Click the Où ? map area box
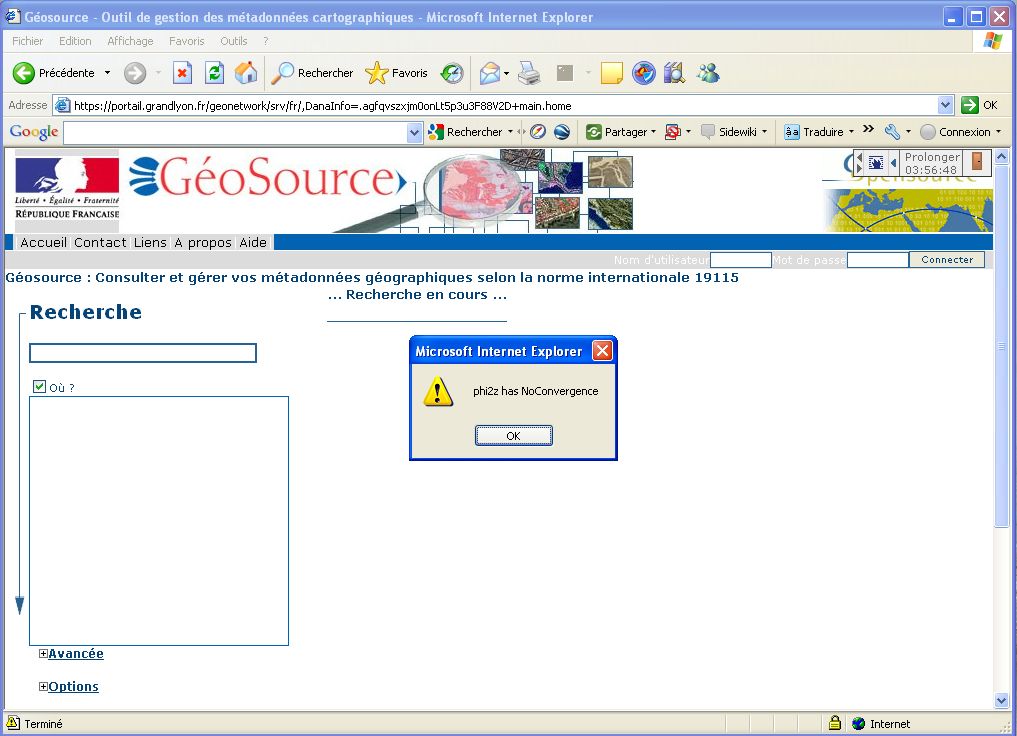 tap(159, 521)
